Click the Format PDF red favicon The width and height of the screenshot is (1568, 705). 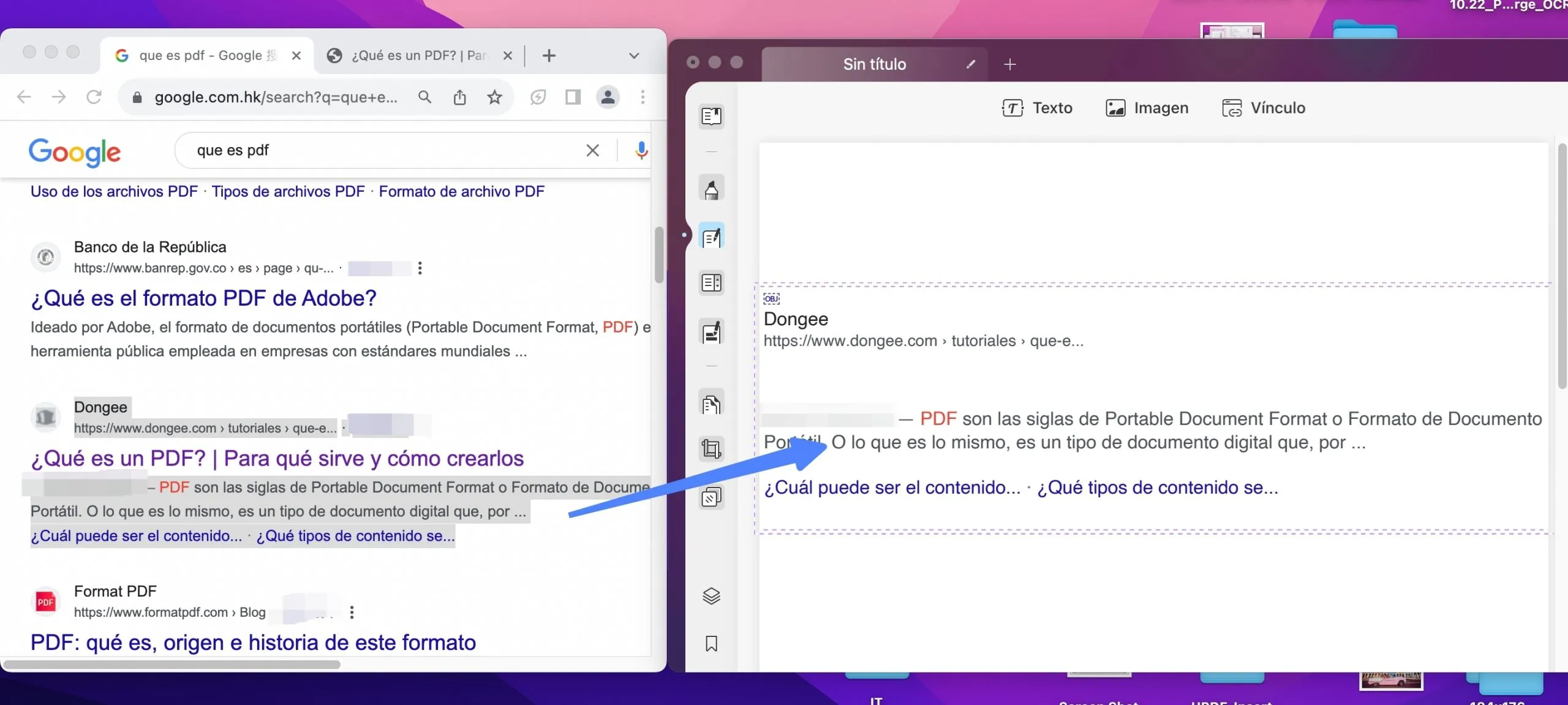tap(45, 601)
